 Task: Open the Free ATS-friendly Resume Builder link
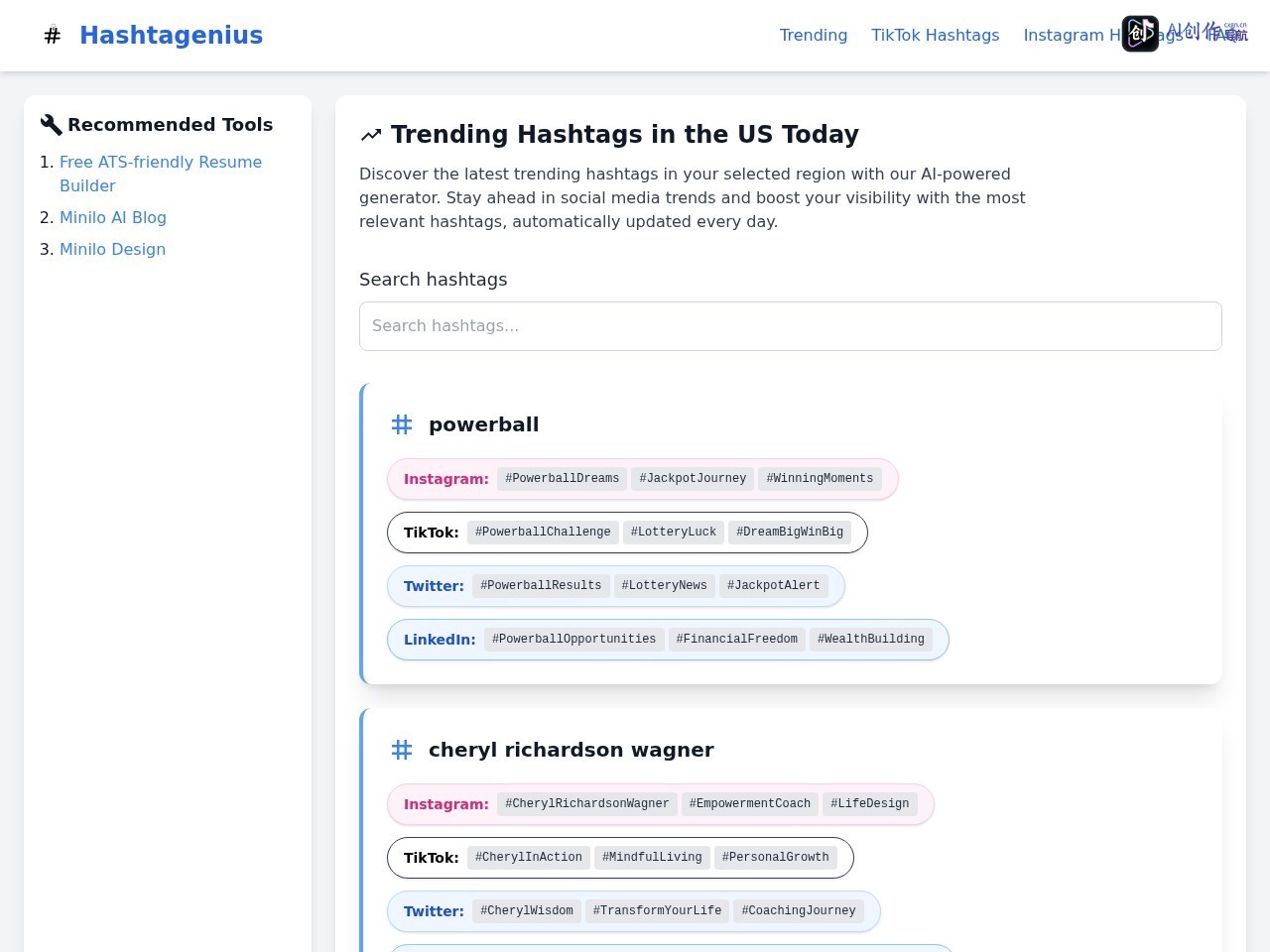(161, 174)
